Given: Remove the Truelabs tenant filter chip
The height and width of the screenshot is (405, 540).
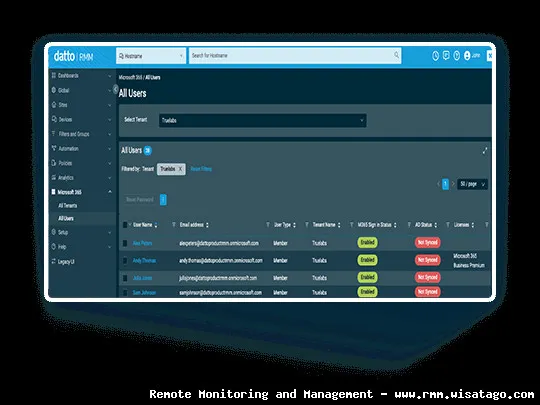Looking at the screenshot, I should coord(180,169).
